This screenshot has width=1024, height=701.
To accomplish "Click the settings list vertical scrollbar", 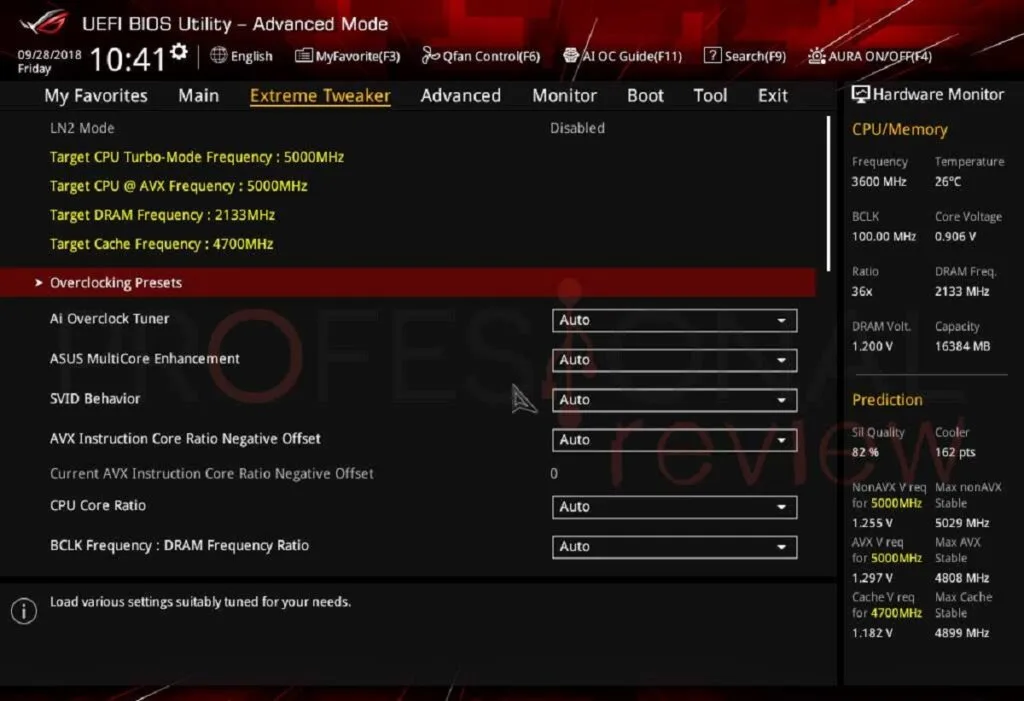I will 829,193.
